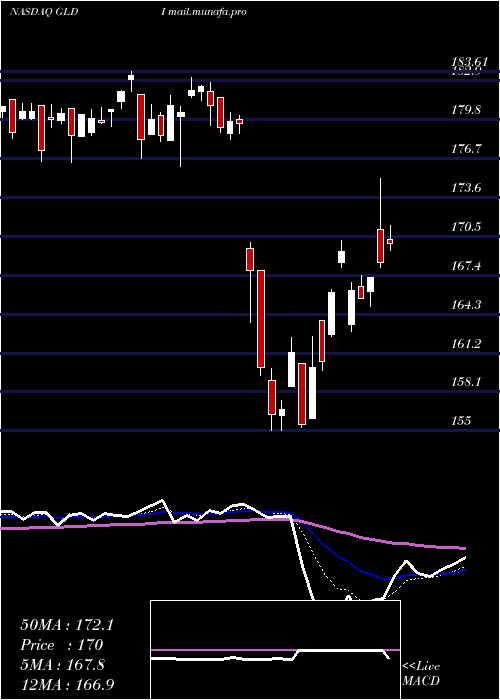This screenshot has width=500, height=700.
Task: Click the 173.6 price axis label
Action: coord(466,188)
